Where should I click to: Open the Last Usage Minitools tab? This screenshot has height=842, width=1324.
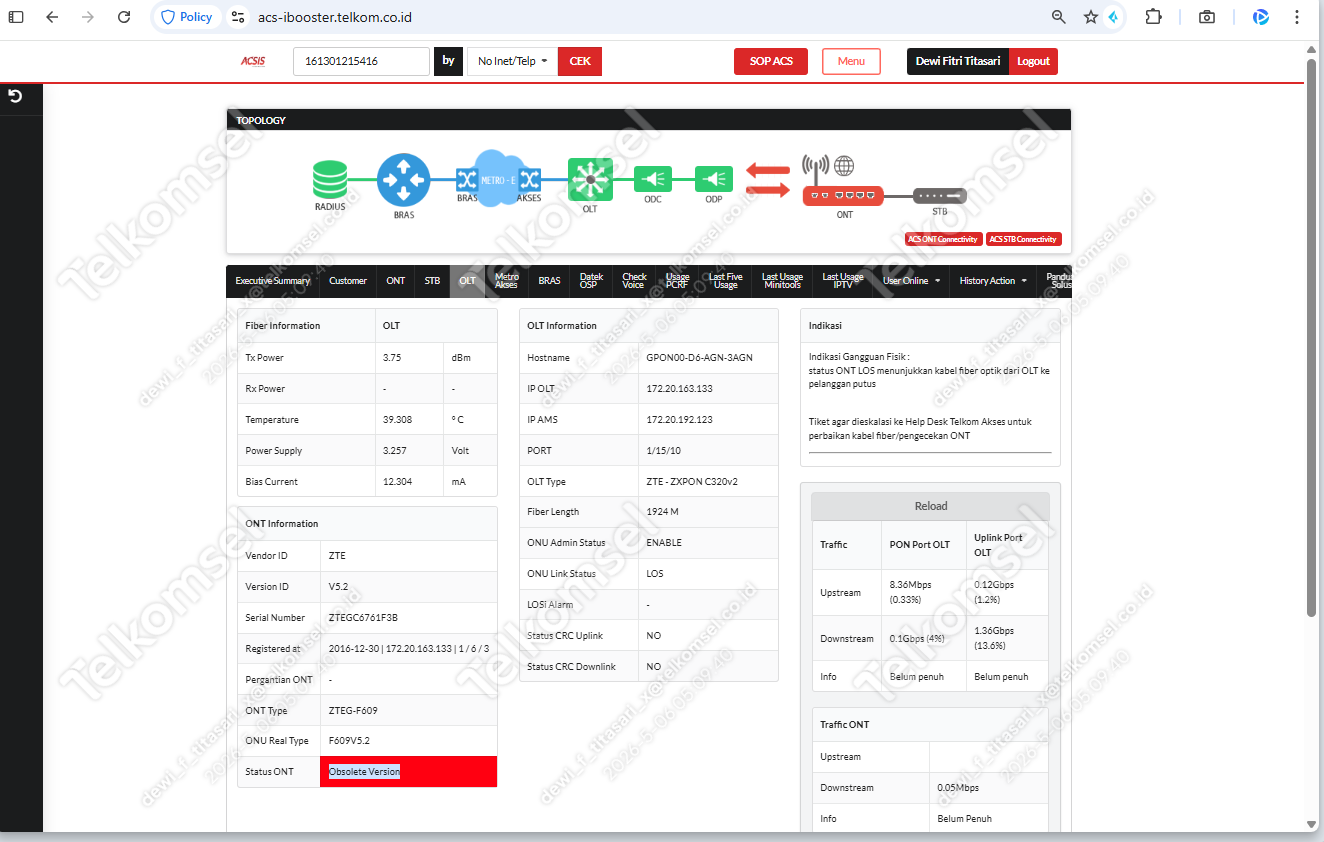pyautogui.click(x=782, y=281)
